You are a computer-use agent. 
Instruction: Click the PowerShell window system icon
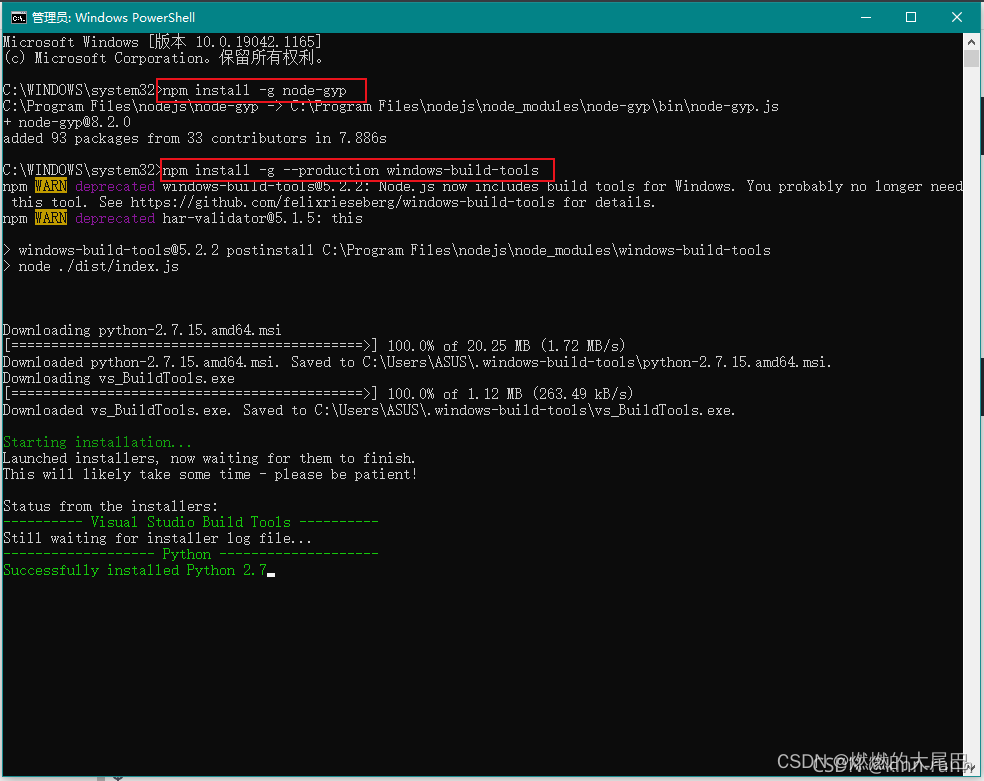(19, 18)
